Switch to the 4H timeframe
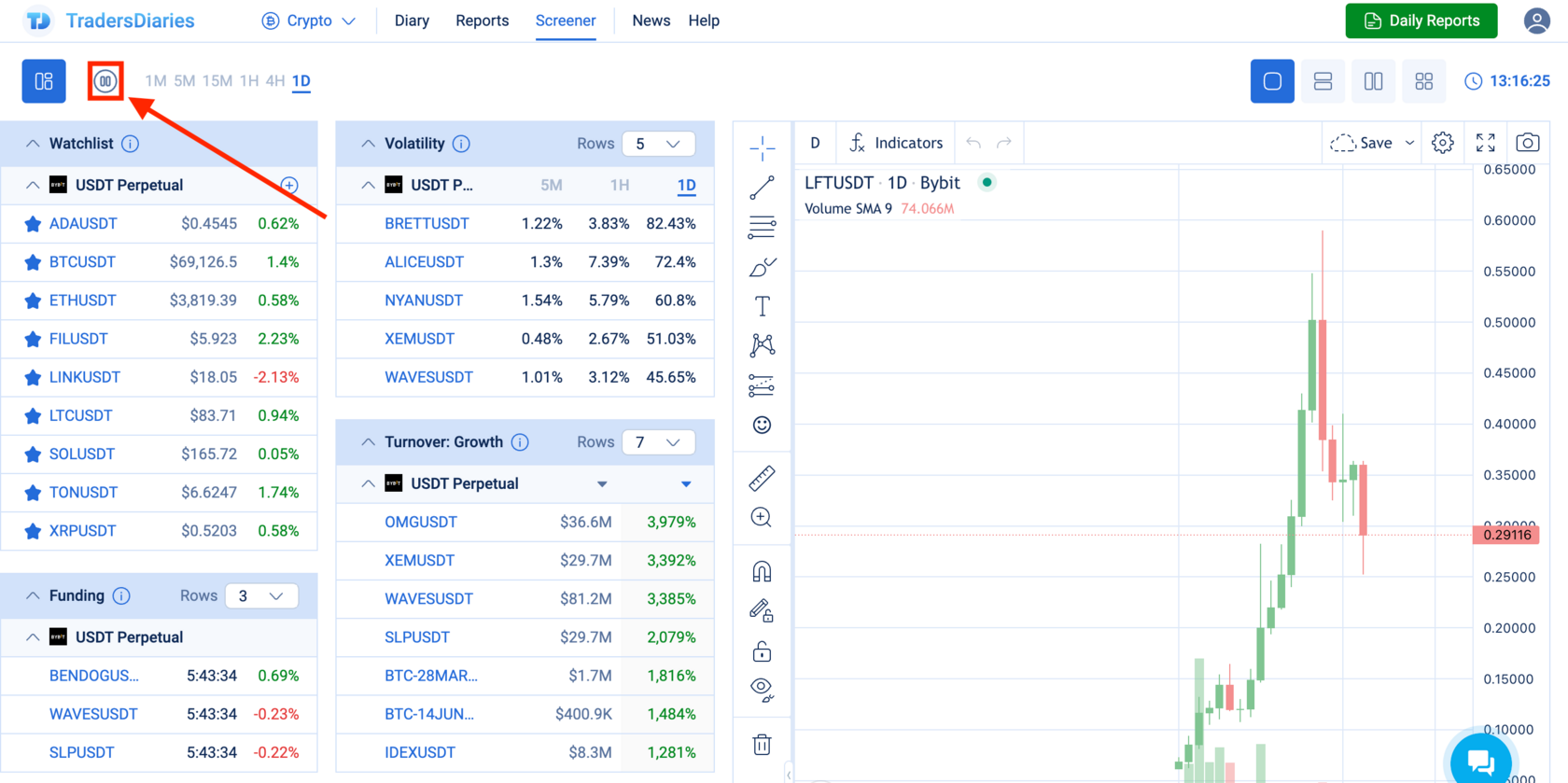The height and width of the screenshot is (783, 1568). coord(275,81)
